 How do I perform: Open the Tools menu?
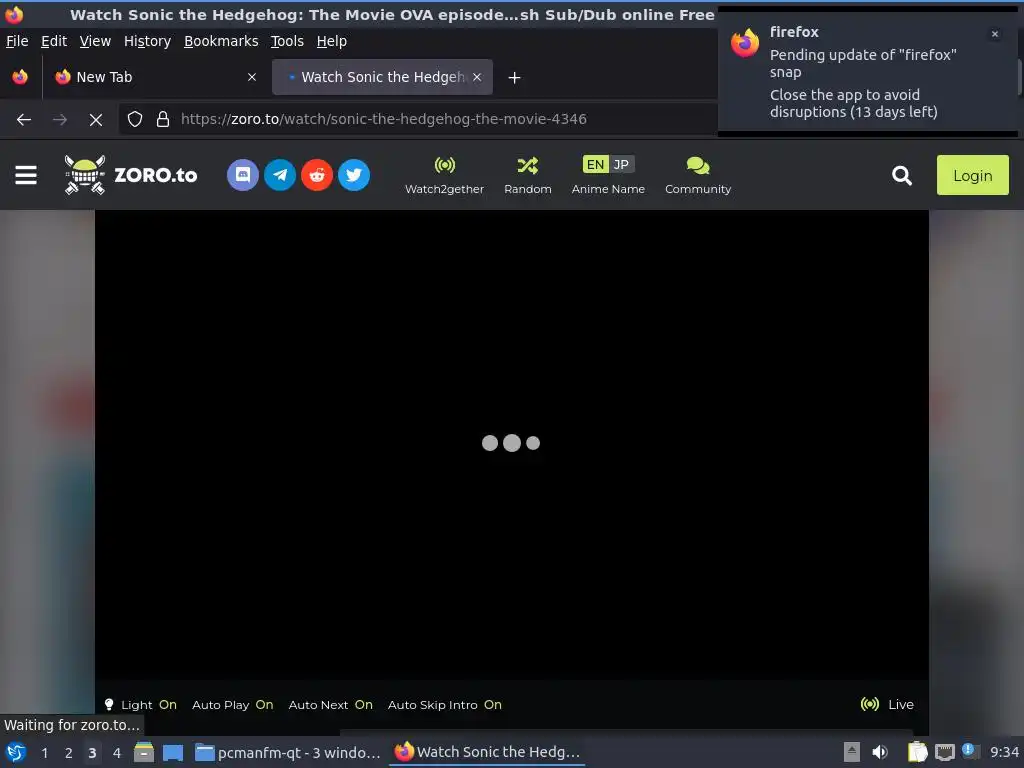pos(287,41)
